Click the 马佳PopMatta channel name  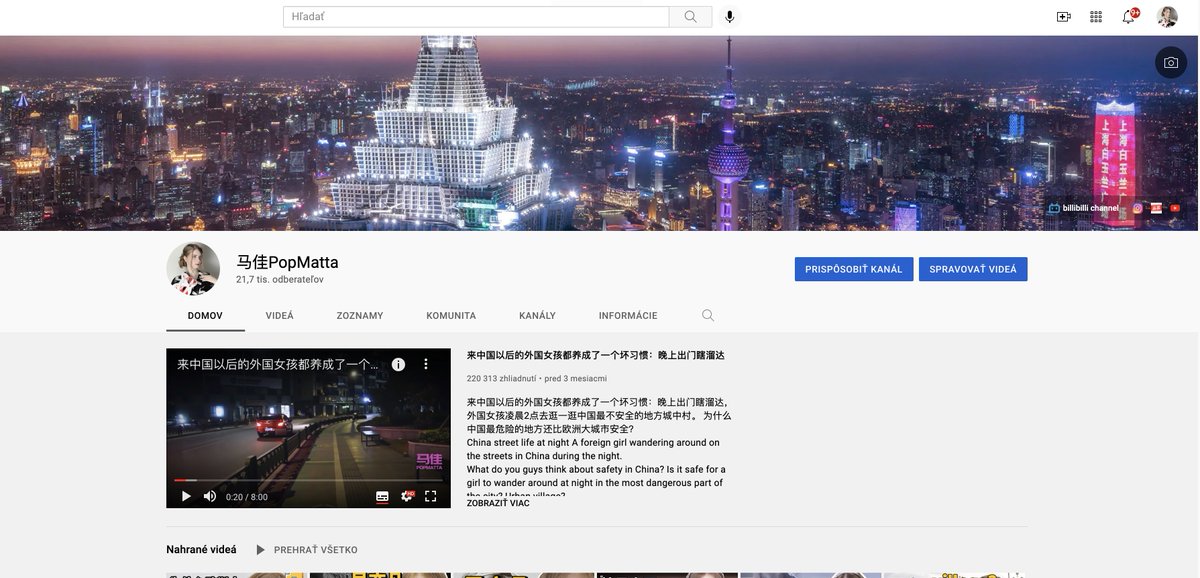coord(287,262)
